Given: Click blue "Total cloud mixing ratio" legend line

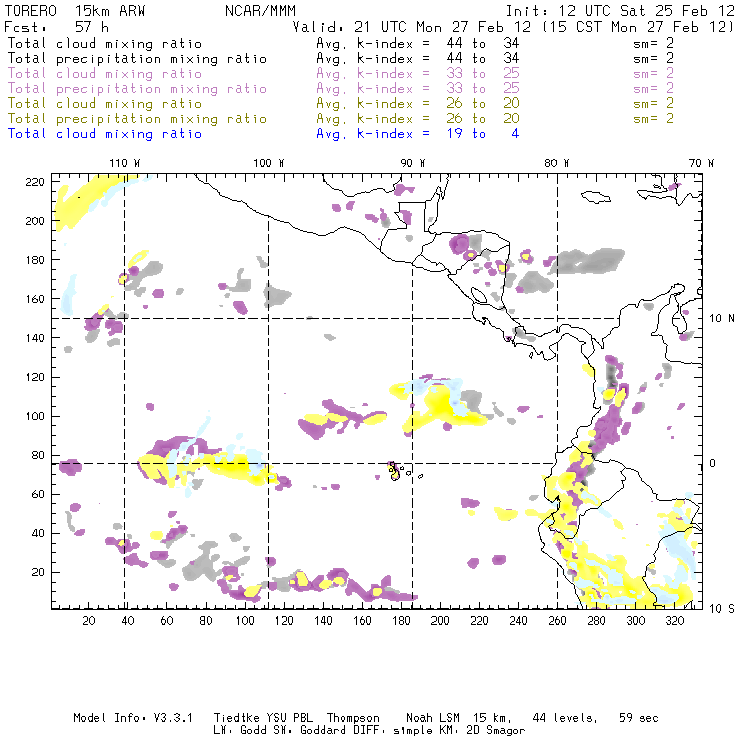Looking at the screenshot, I should [105, 134].
